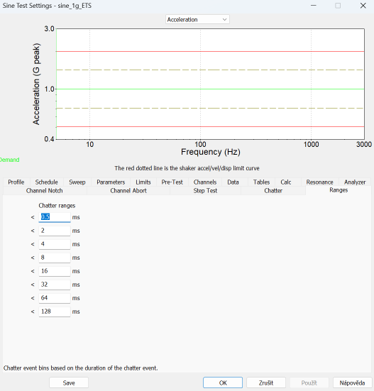Image resolution: width=374 pixels, height=391 pixels.
Task: Click the red dotted line description text
Action: [x=187, y=168]
